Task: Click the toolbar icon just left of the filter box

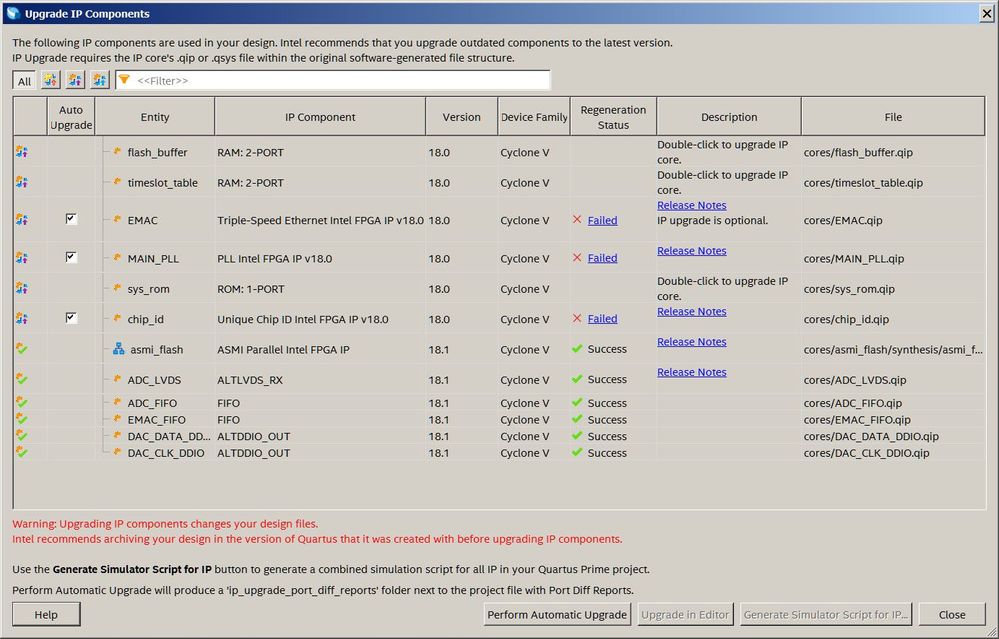Action: [99, 80]
